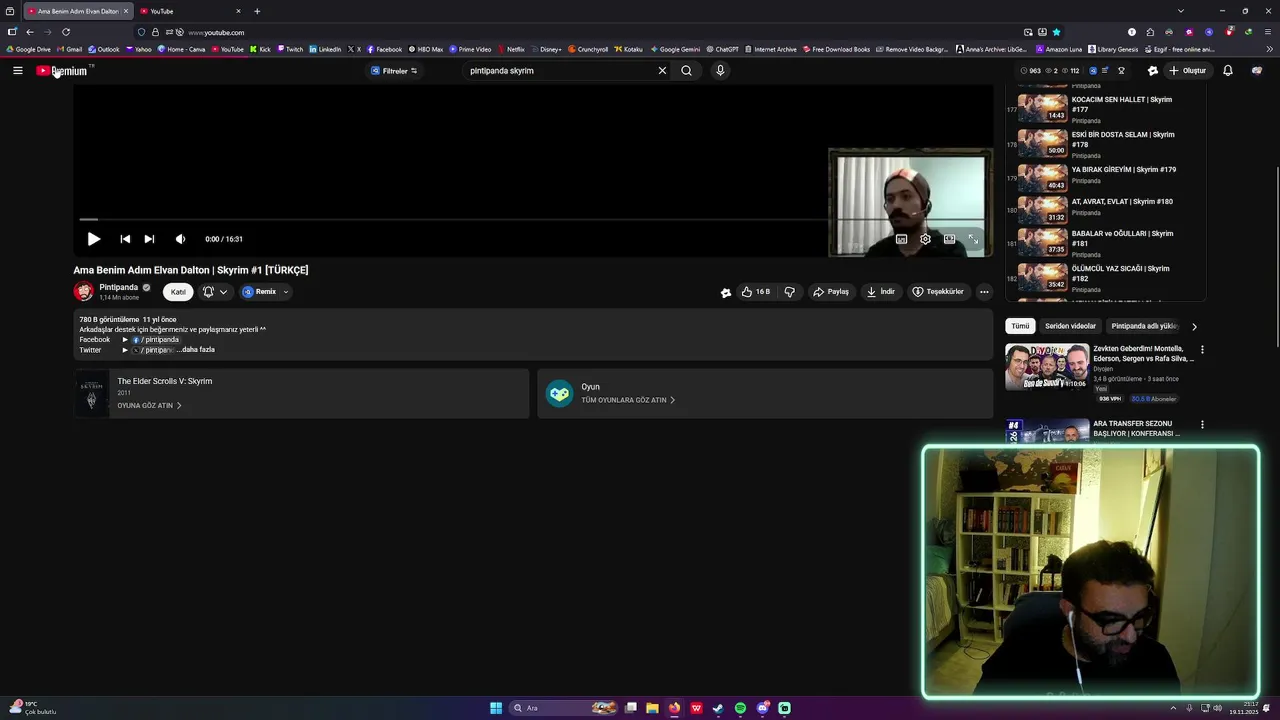Open Pintipanda channel avatar
Screen dimensions: 1280x720
point(84,292)
